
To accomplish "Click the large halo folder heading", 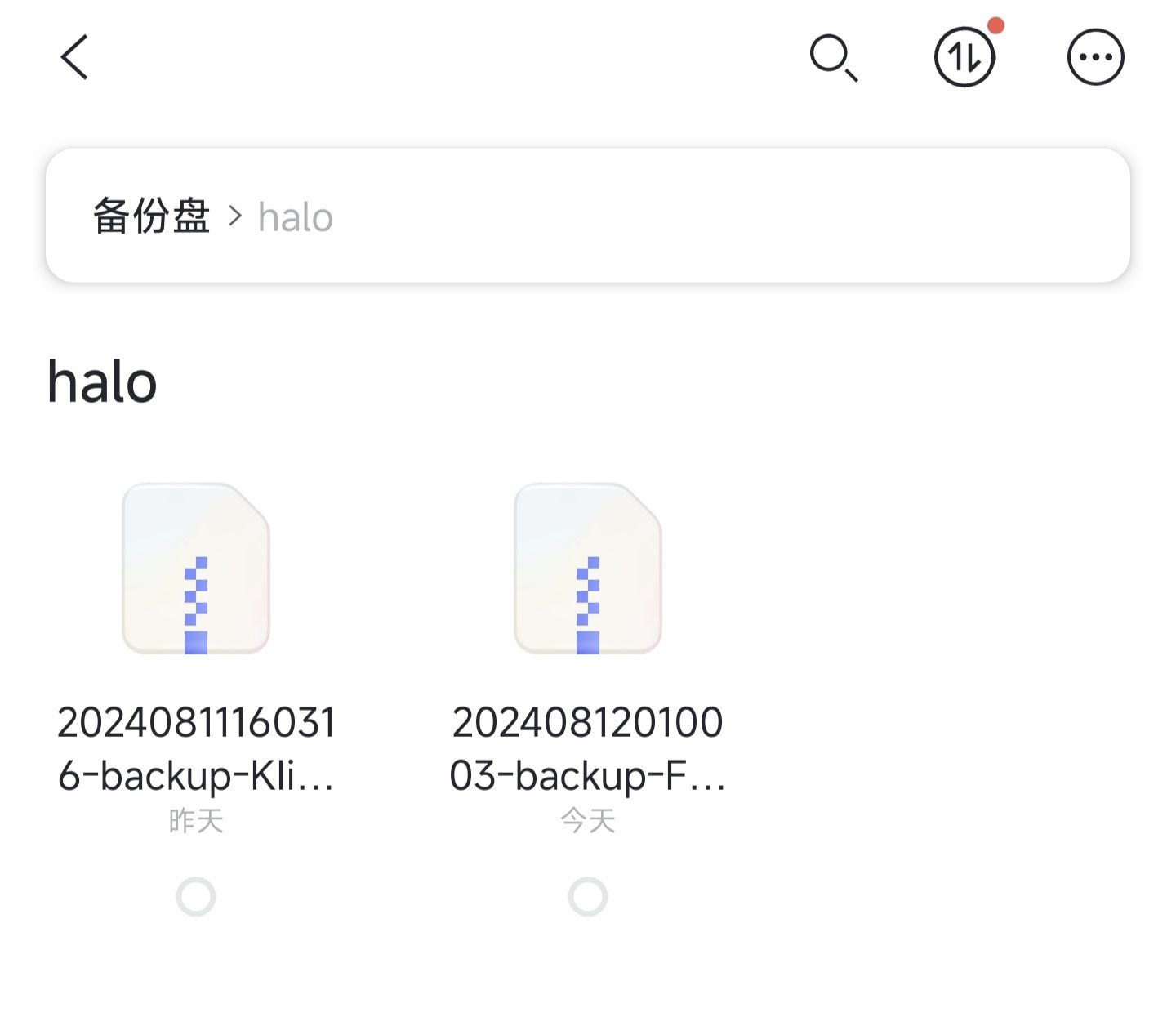I will point(102,382).
